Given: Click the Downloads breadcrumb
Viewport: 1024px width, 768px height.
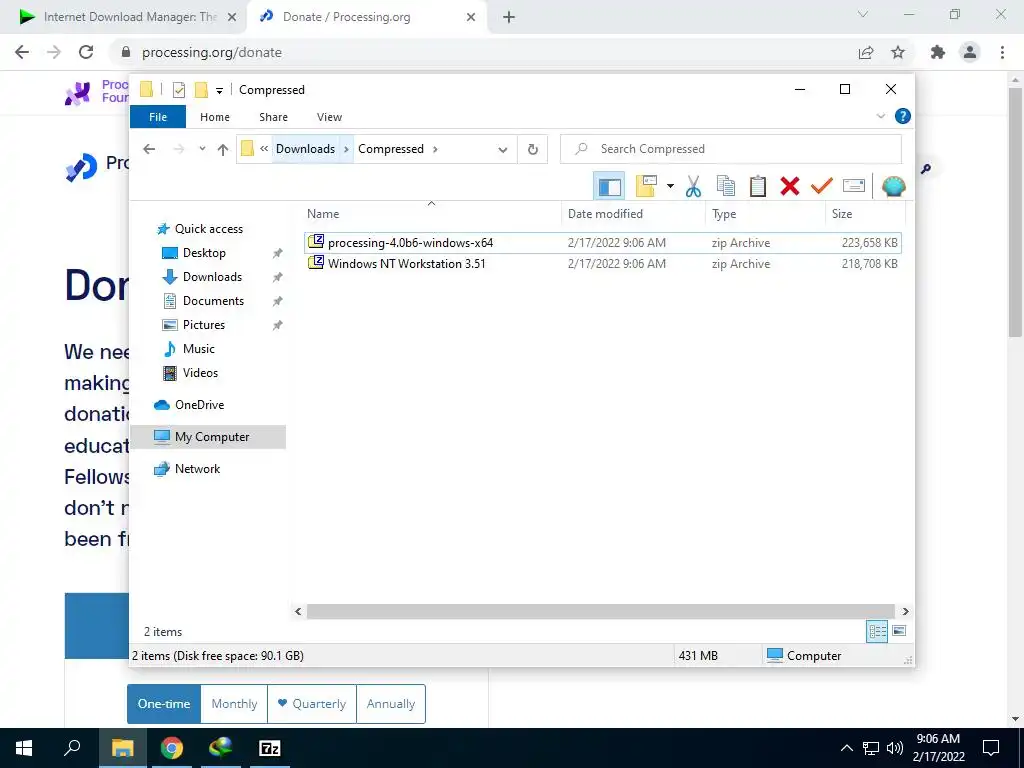Looking at the screenshot, I should click(305, 149).
